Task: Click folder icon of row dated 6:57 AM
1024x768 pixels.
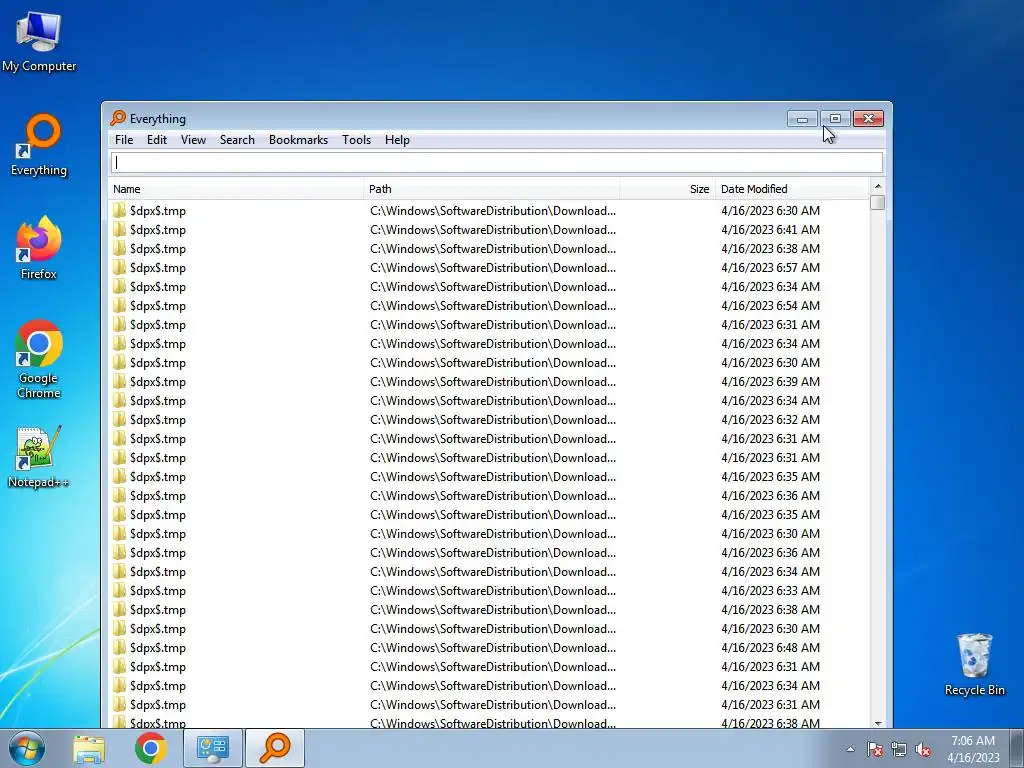Action: pyautogui.click(x=120, y=268)
